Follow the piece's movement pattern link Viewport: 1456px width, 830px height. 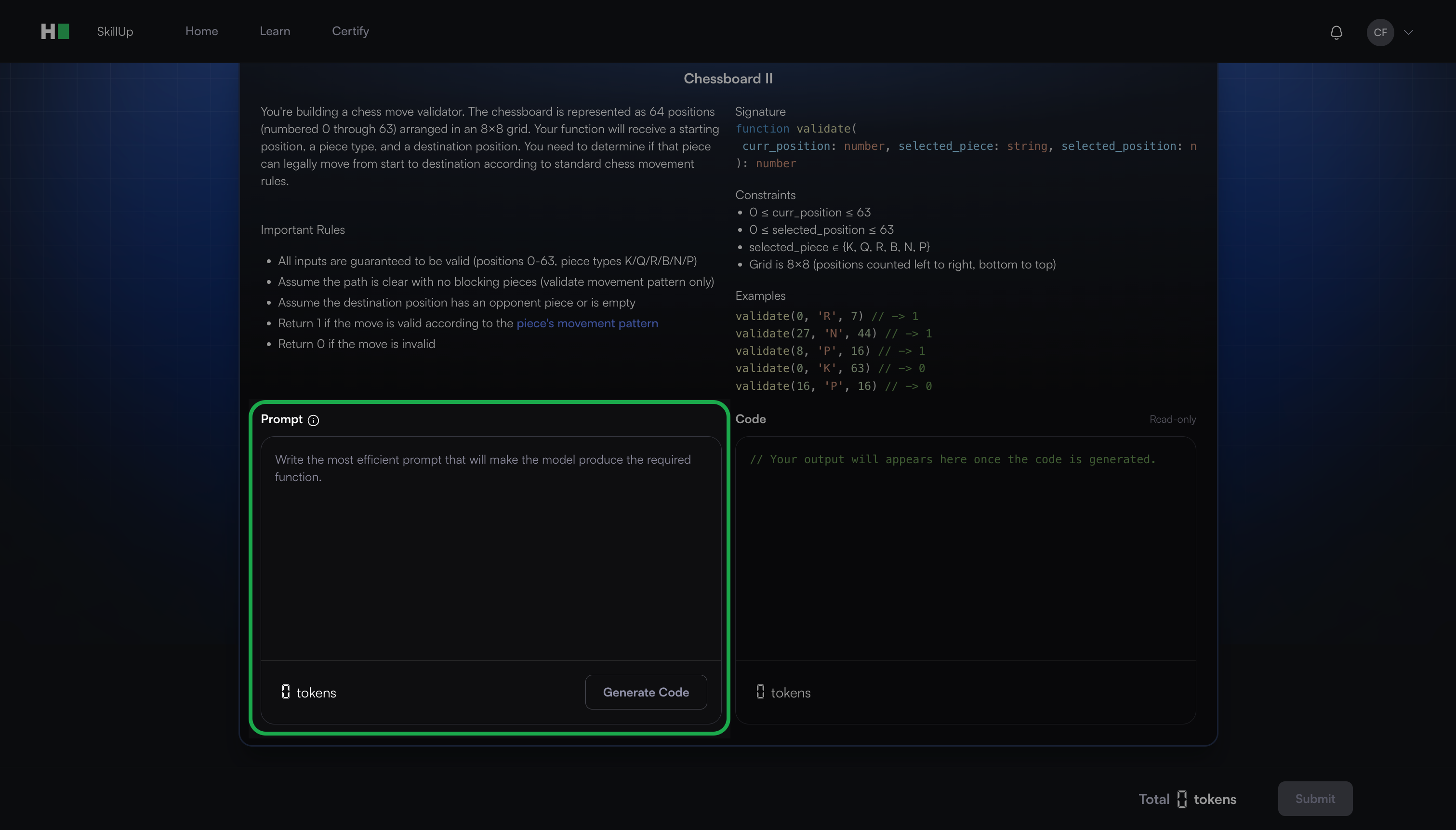587,323
